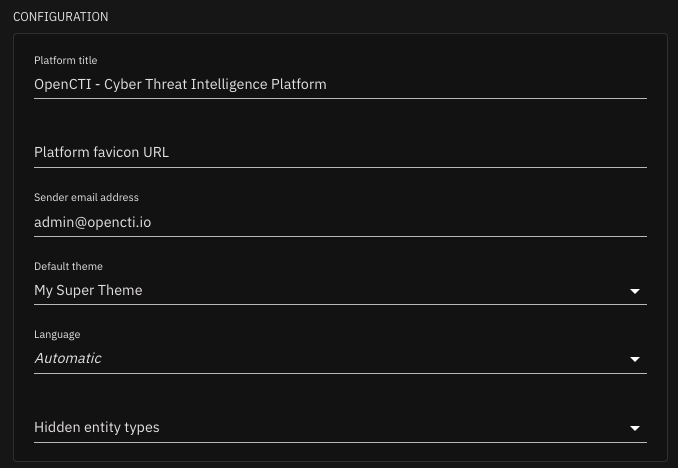Image resolution: width=678 pixels, height=468 pixels.
Task: Click the Sender email address label
Action: pyautogui.click(x=86, y=198)
